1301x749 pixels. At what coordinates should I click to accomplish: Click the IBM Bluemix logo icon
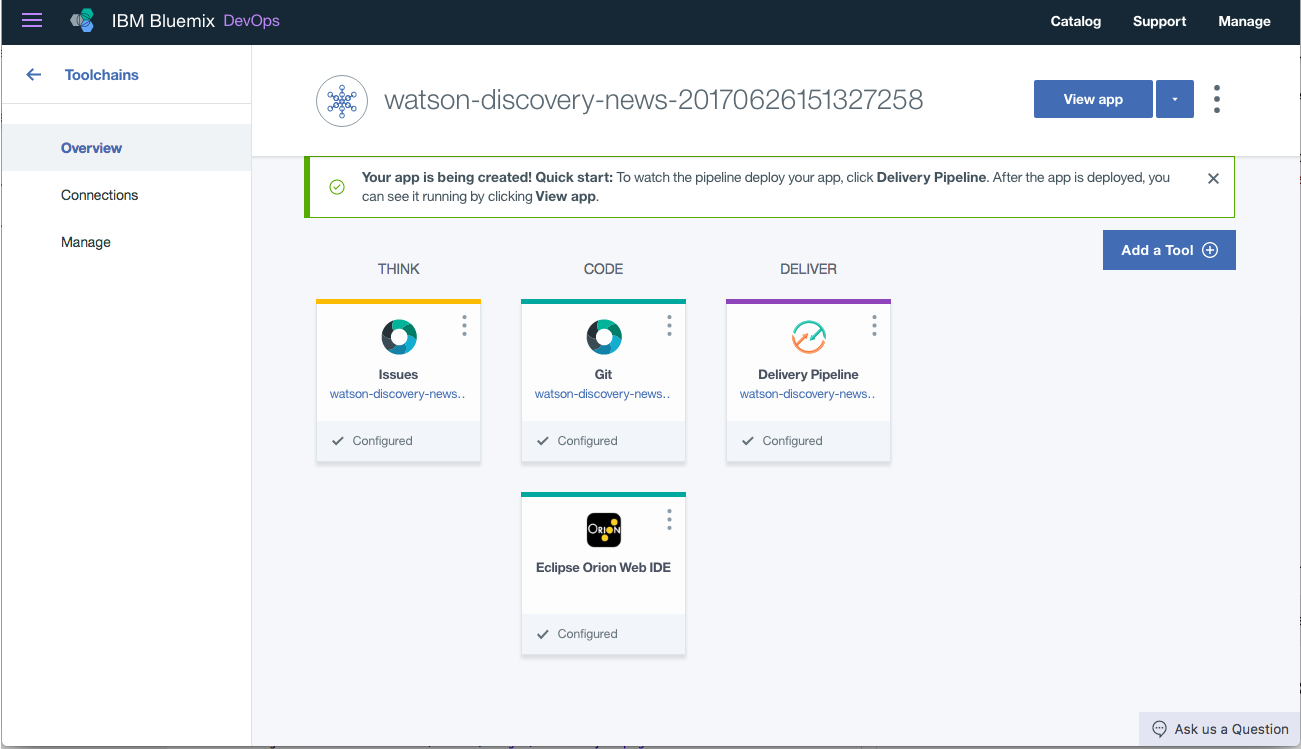point(82,20)
